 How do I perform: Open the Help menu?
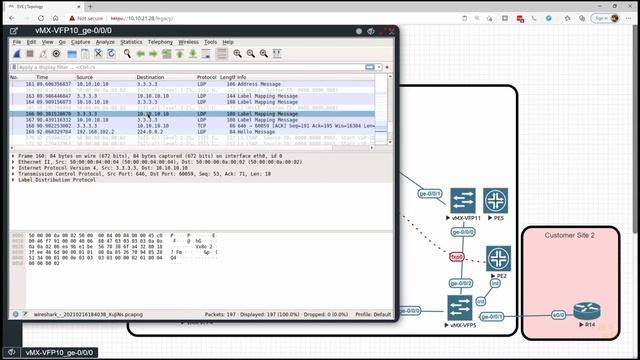pos(228,42)
